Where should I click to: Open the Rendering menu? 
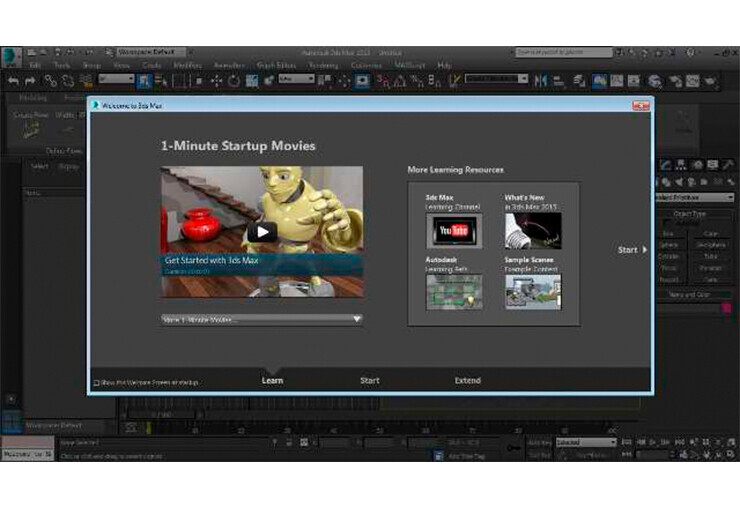pos(324,66)
